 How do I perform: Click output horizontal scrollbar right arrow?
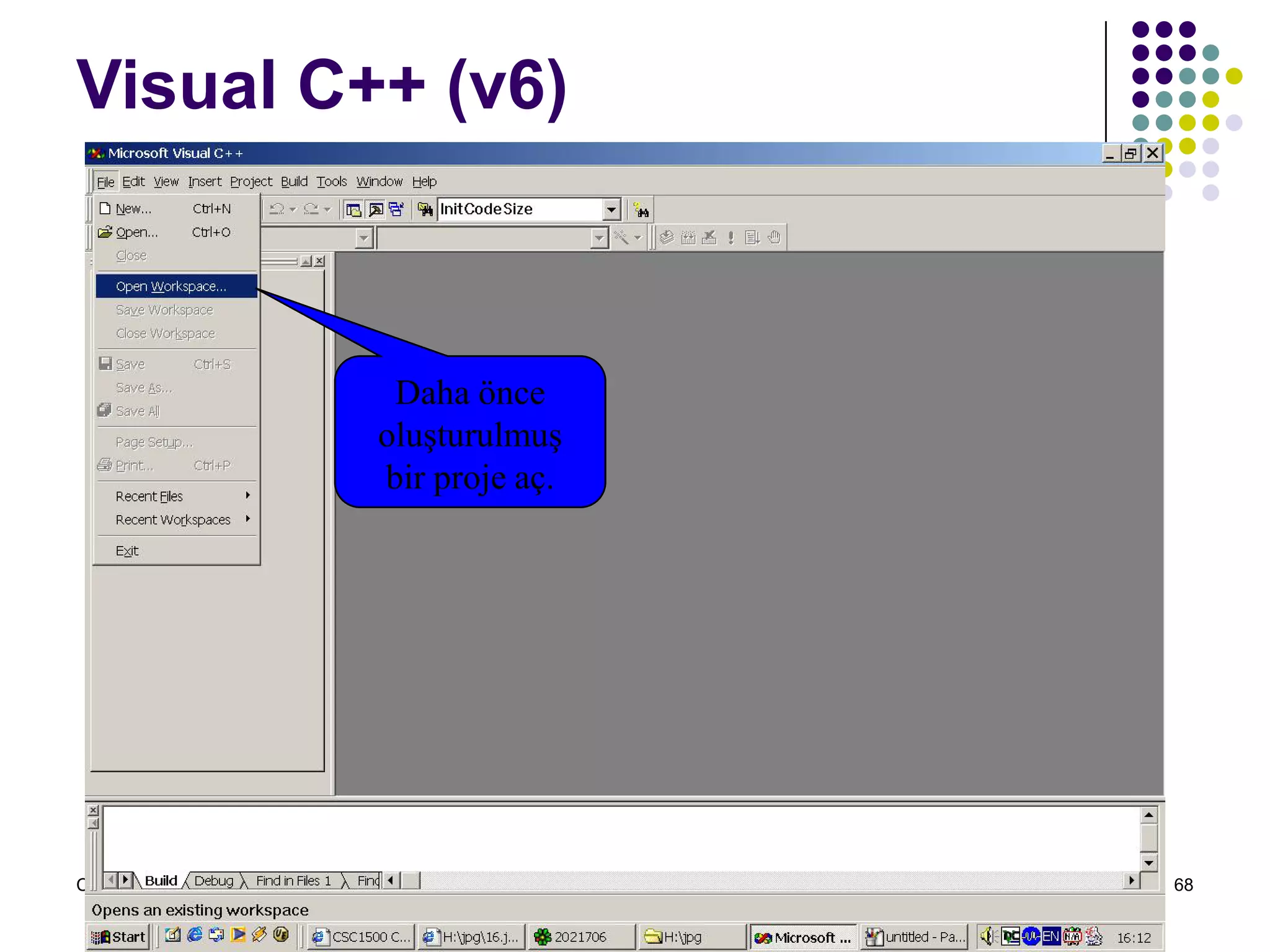point(1132,880)
